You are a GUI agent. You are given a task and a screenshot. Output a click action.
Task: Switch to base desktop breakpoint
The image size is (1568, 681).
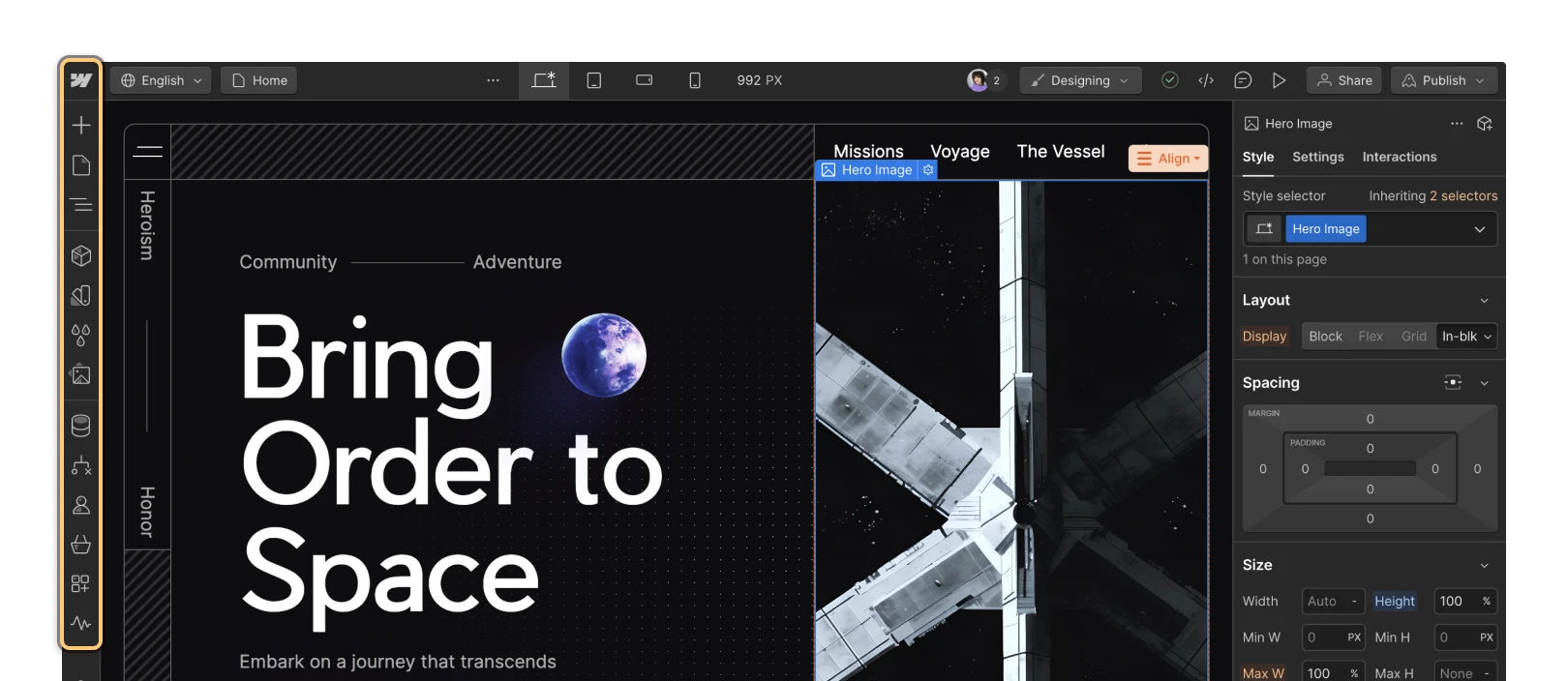(x=544, y=80)
